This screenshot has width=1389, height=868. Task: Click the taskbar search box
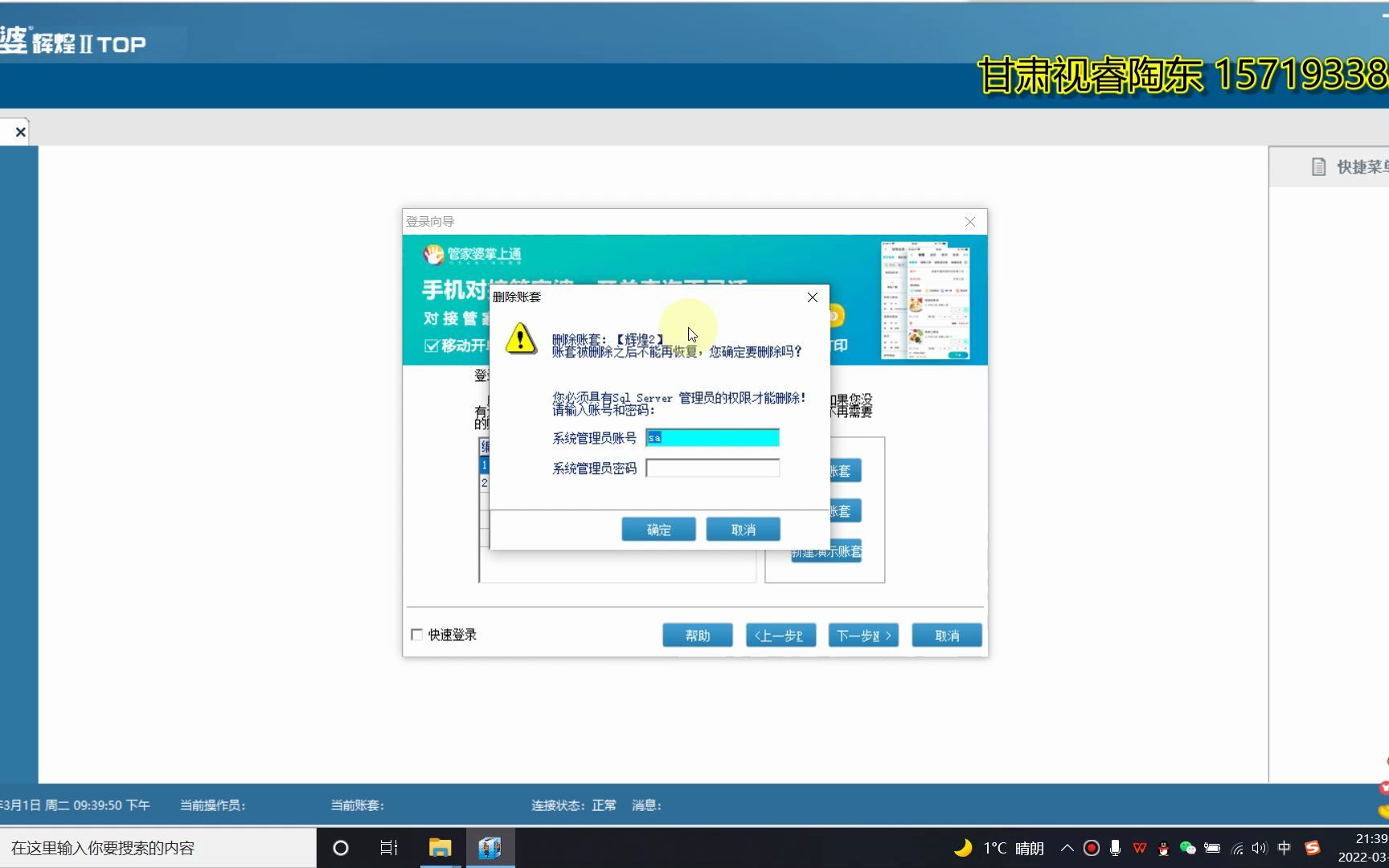[158, 848]
